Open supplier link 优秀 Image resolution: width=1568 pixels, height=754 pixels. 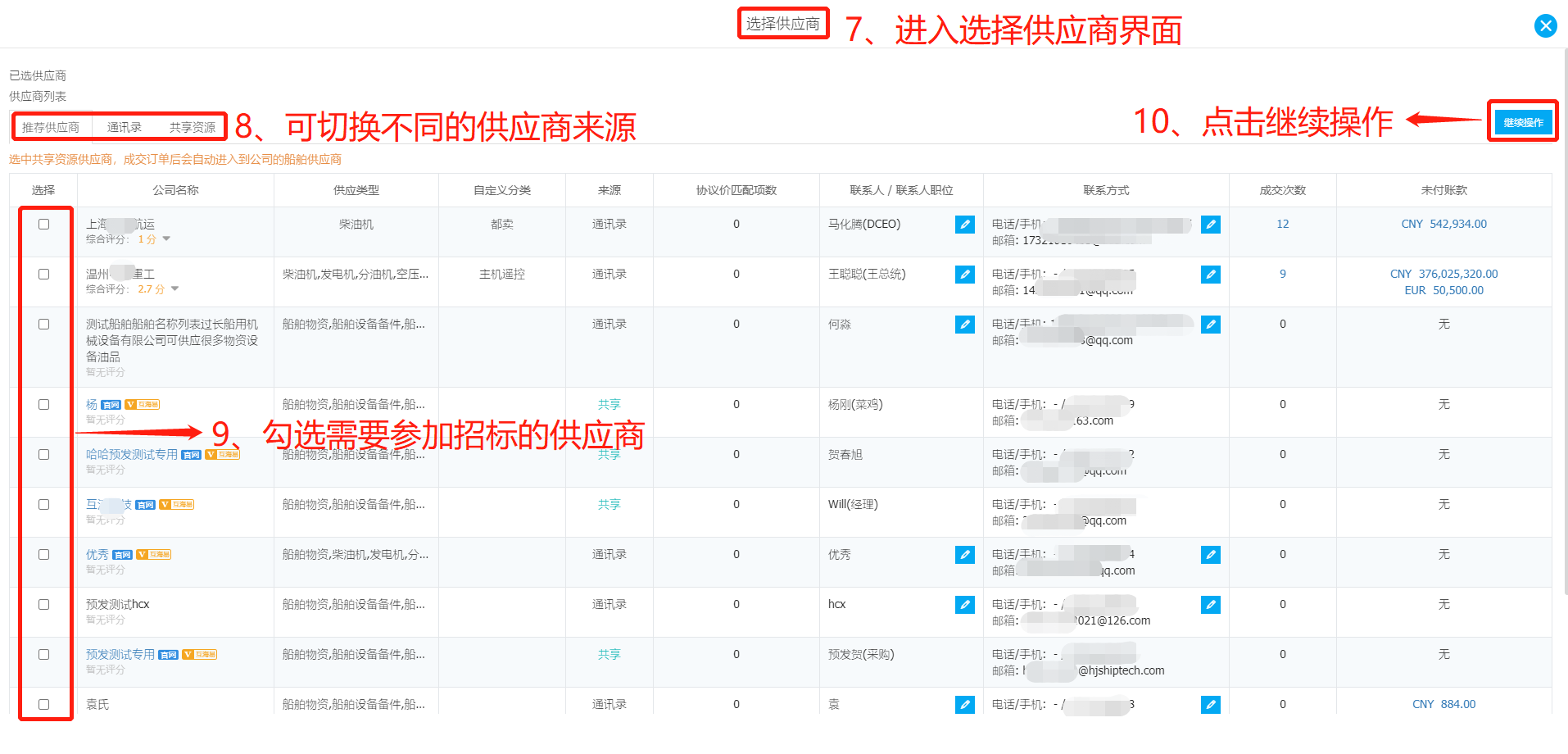click(x=97, y=555)
